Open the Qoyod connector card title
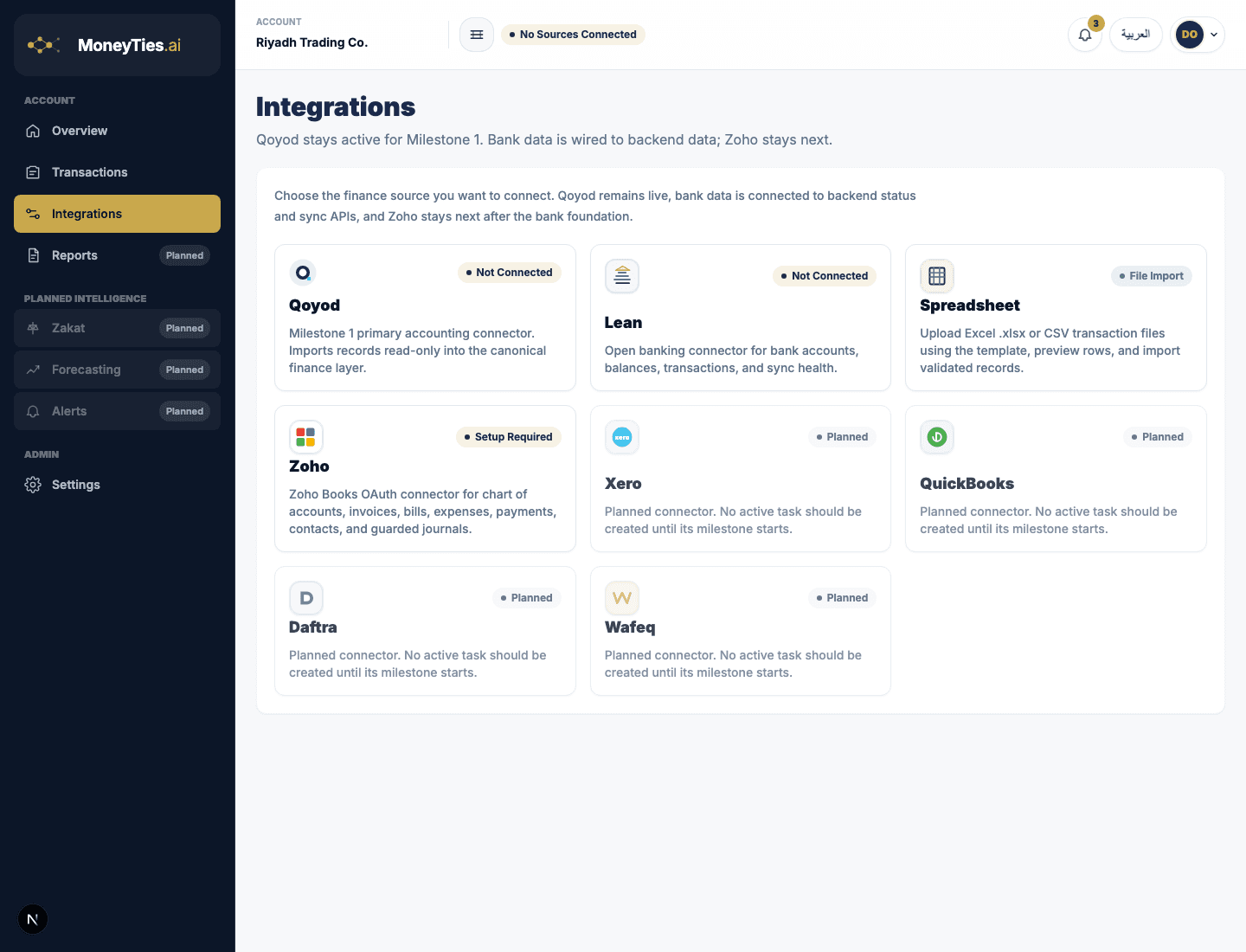This screenshot has height=952, width=1246. coord(314,306)
